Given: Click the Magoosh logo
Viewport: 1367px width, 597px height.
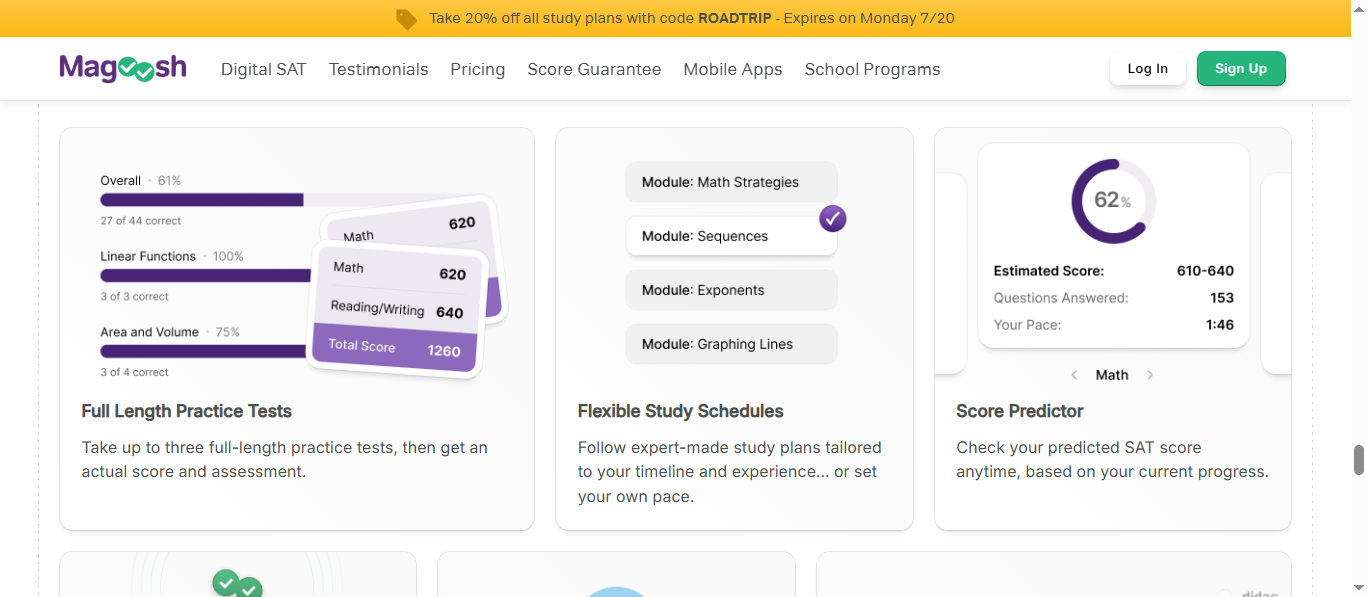Looking at the screenshot, I should pyautogui.click(x=123, y=68).
